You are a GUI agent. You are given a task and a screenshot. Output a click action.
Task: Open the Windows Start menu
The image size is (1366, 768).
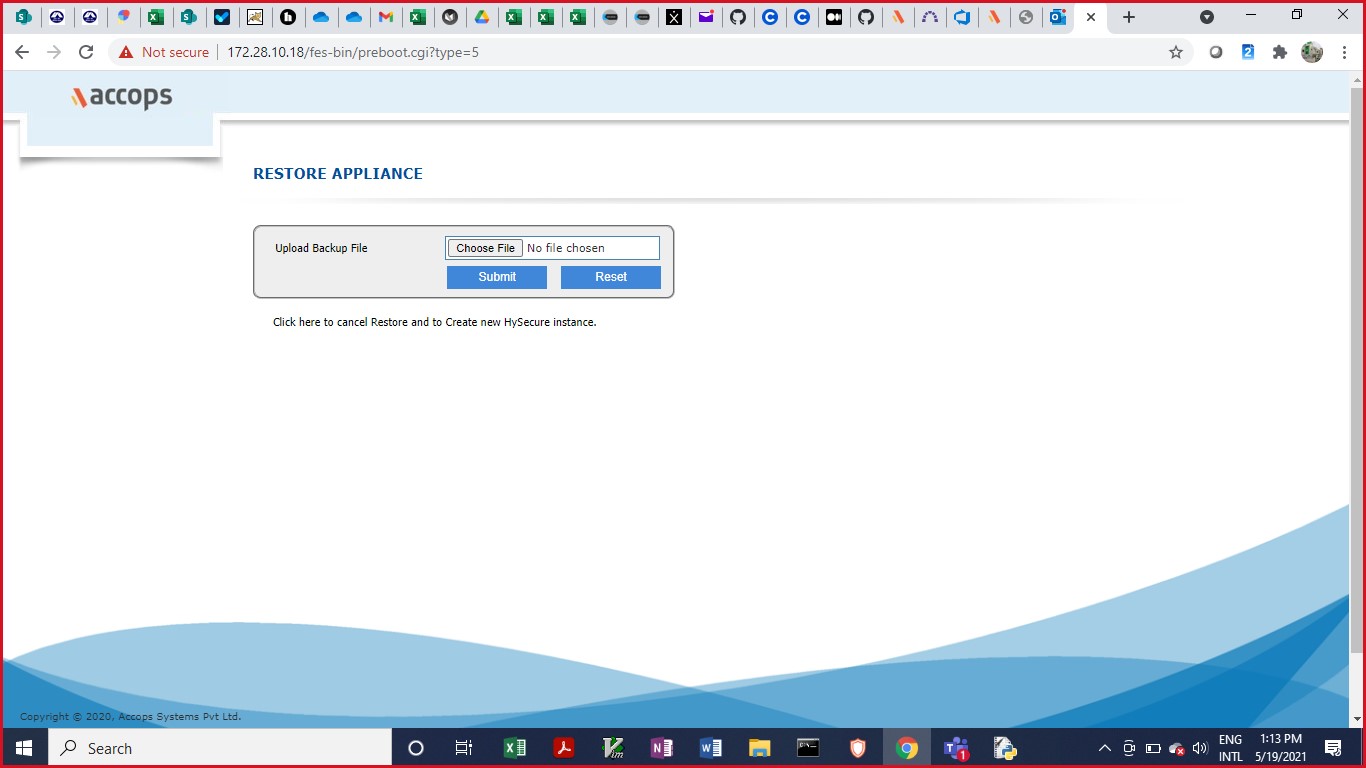coord(24,748)
